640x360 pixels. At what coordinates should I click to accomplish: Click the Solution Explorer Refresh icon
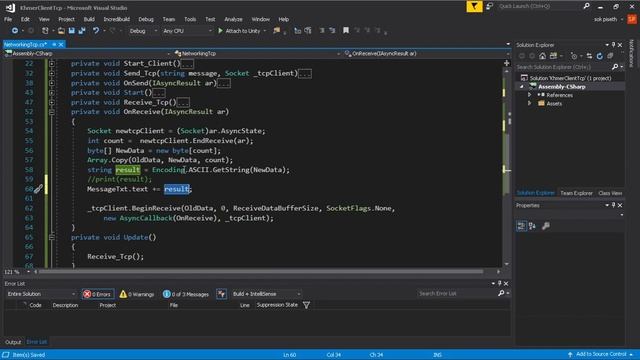pyautogui.click(x=600, y=56)
